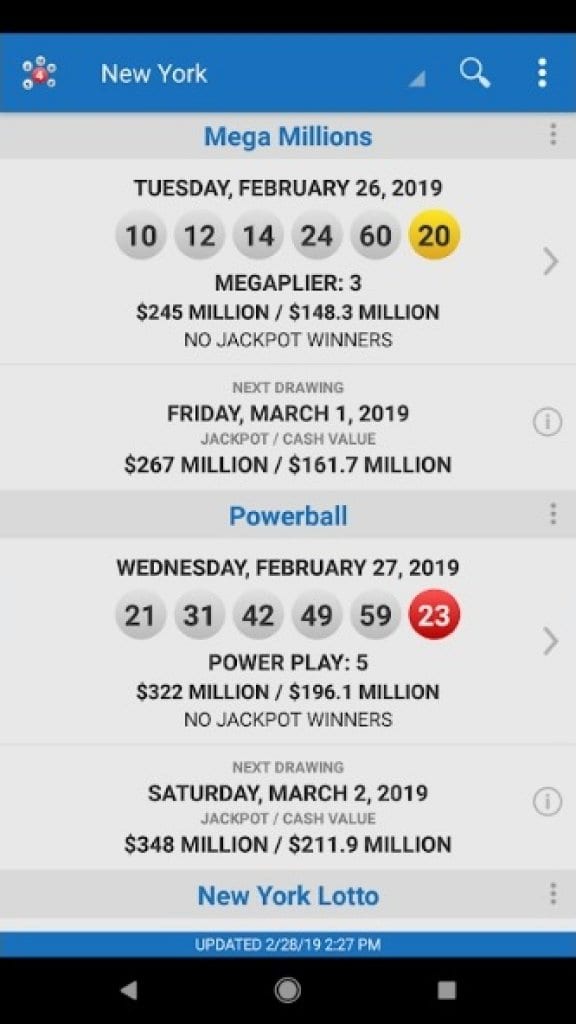Tap the UPDATED 2/28/19 status bar
Viewport: 576px width, 1024px height.
point(288,941)
